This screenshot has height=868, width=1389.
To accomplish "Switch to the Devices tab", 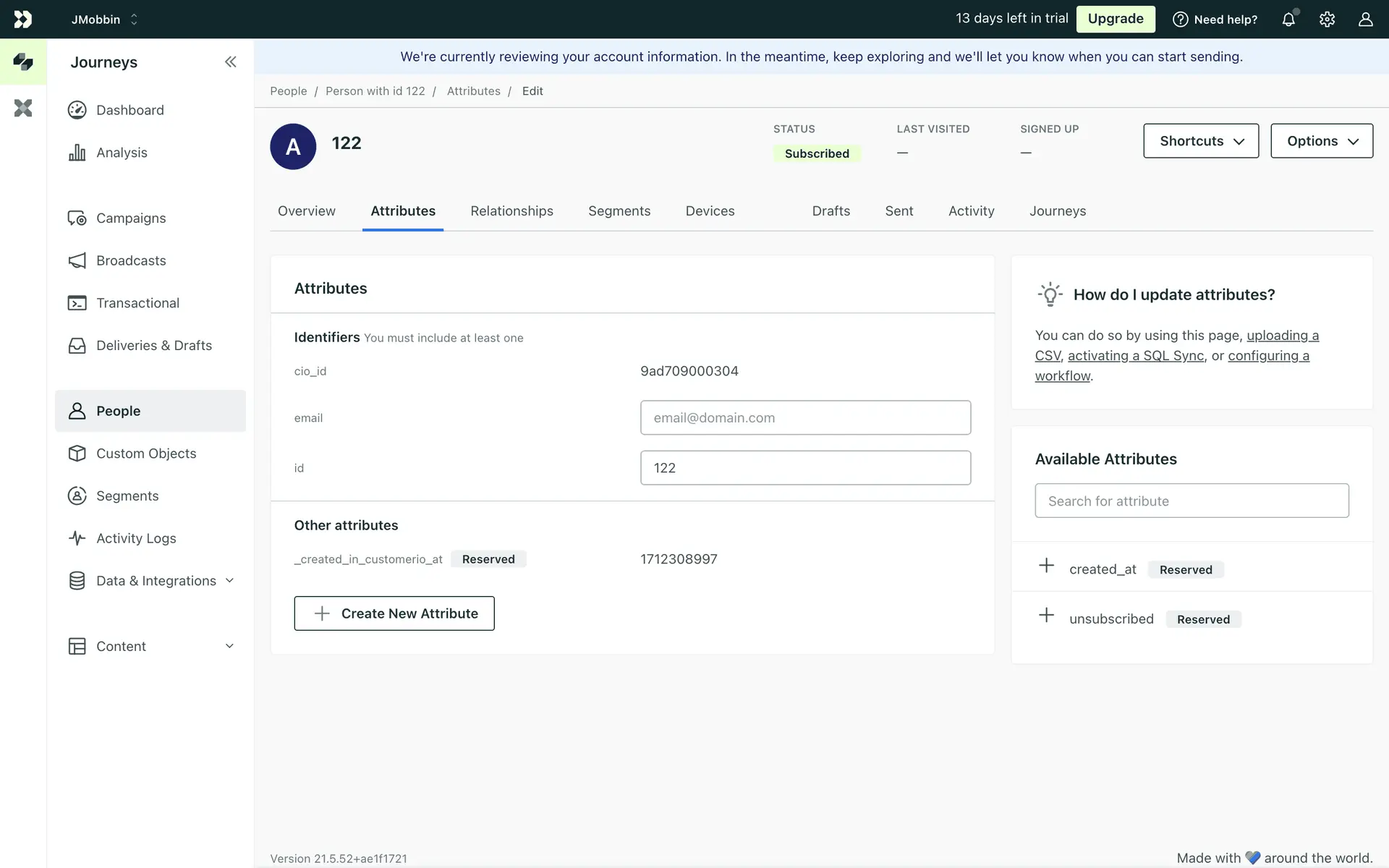I will pos(710,211).
